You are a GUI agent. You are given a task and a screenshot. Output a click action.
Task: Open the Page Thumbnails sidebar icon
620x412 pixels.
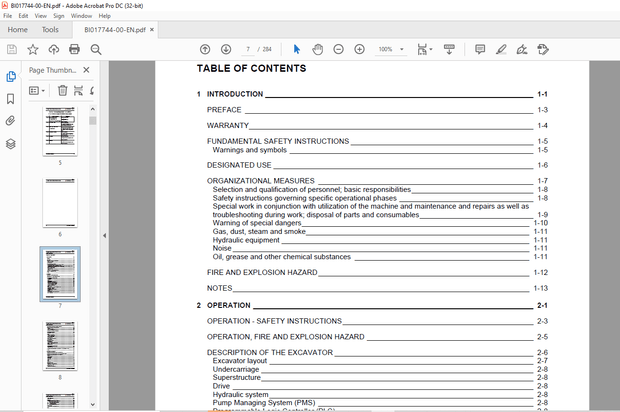coord(11,76)
